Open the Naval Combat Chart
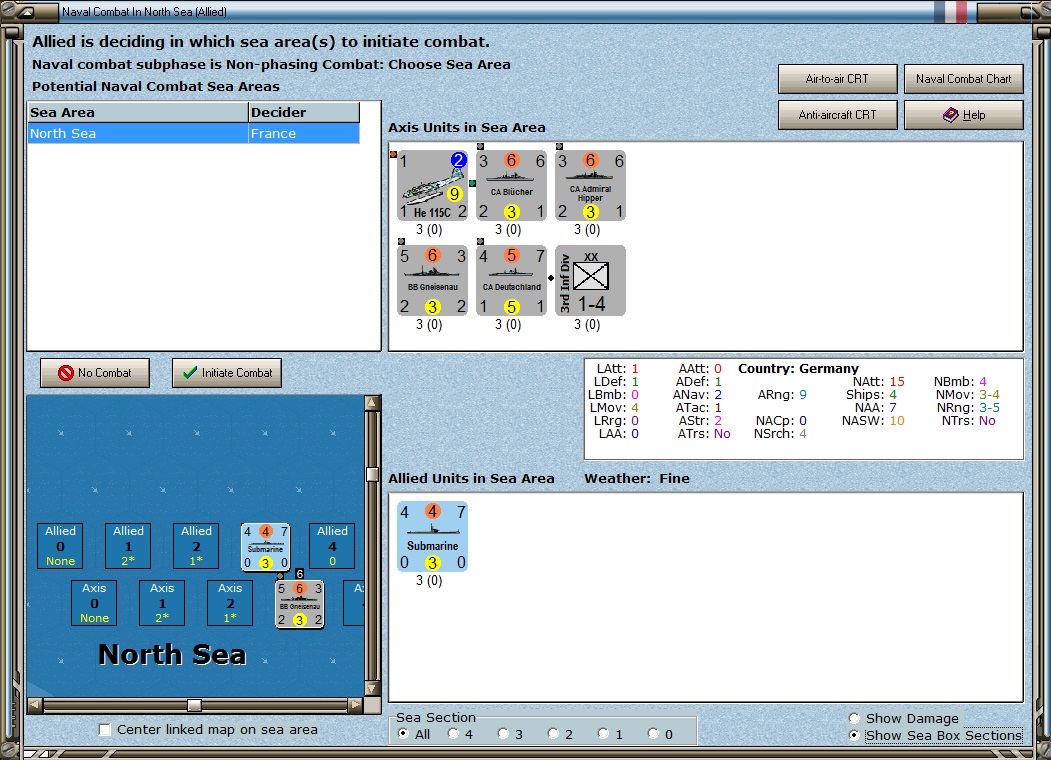Screen dimensions: 1051x760 (x=963, y=78)
